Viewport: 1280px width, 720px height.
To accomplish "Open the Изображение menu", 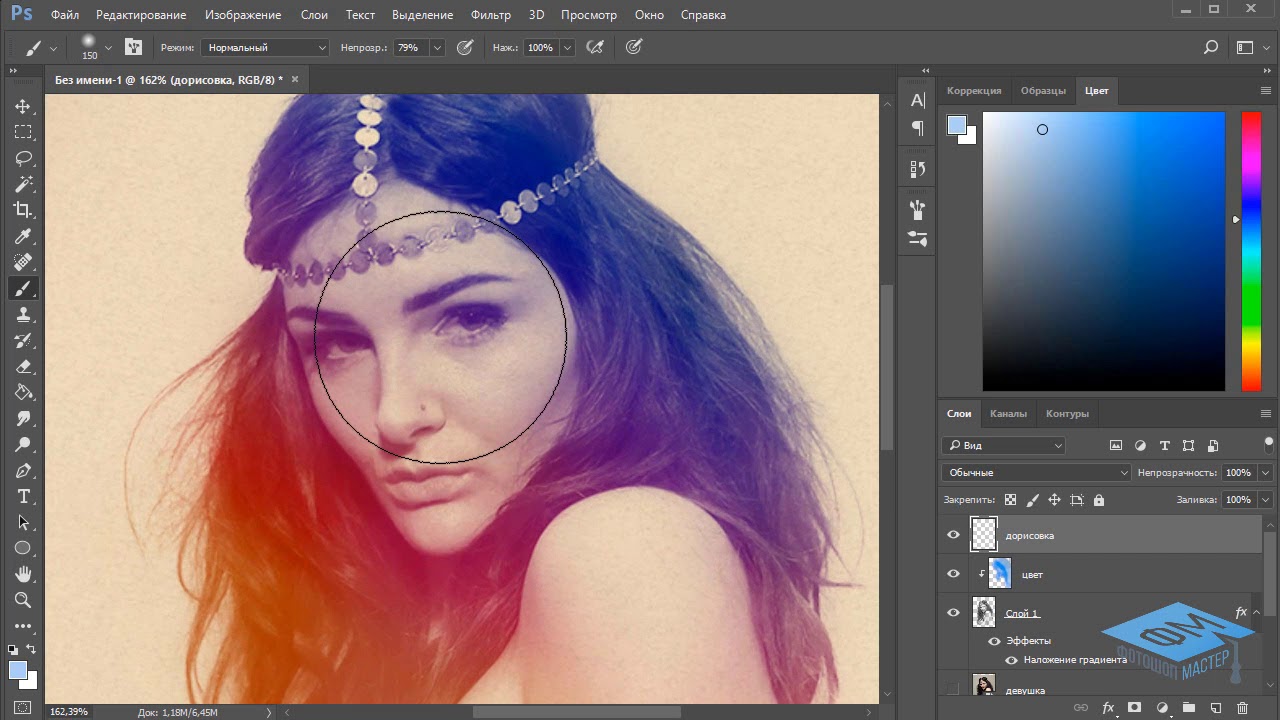I will [243, 15].
